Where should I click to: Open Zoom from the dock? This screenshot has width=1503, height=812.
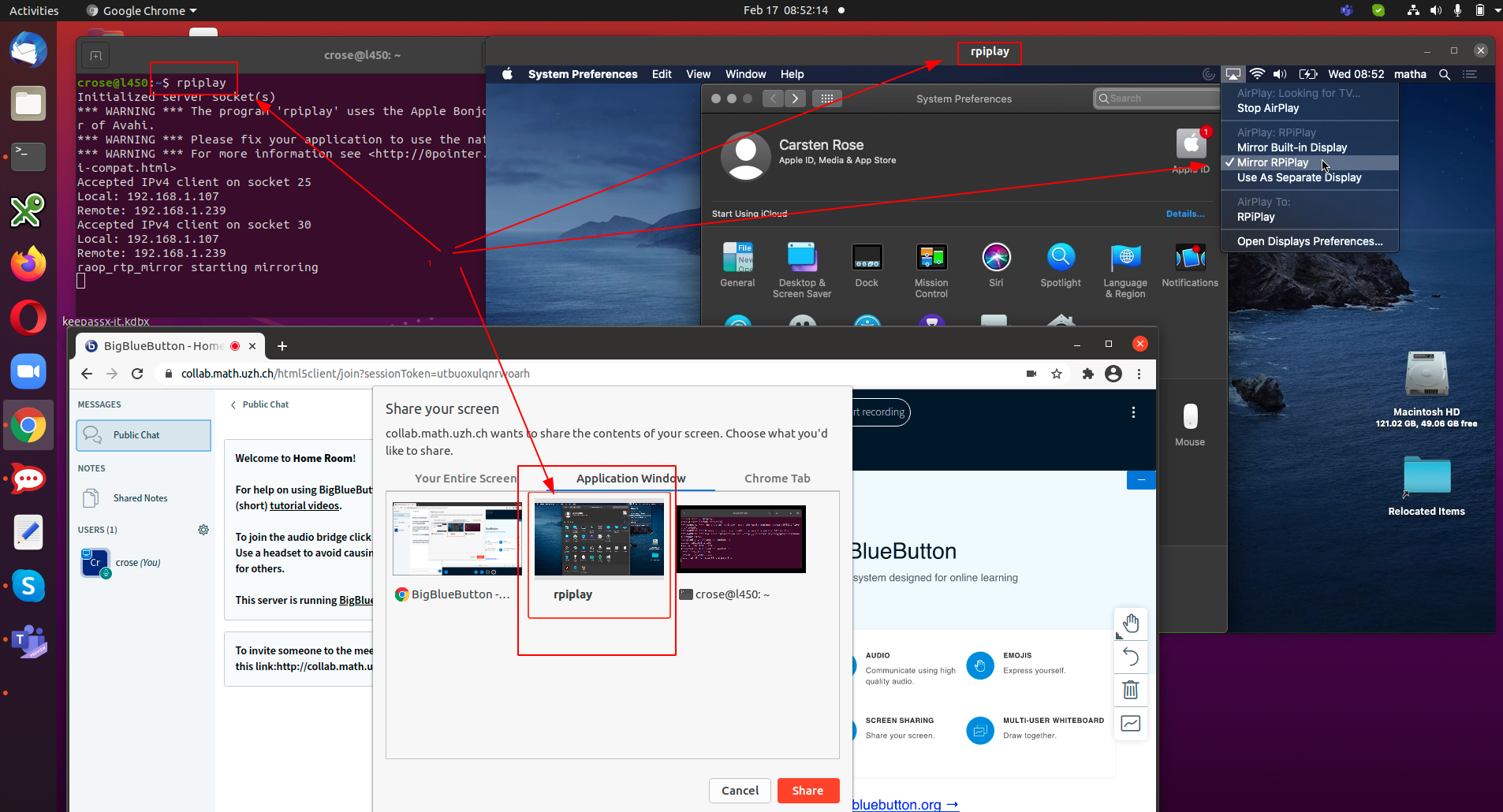coord(28,371)
